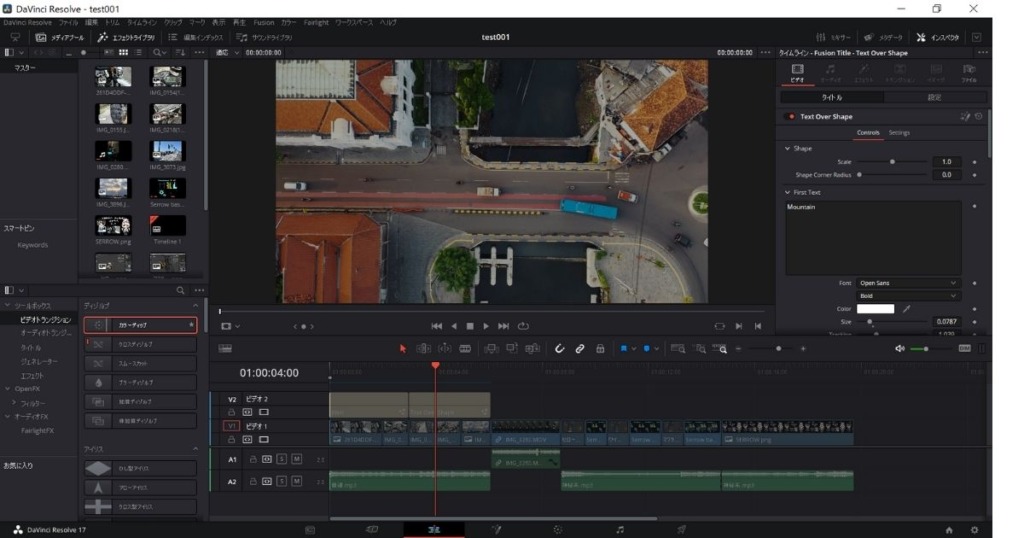Screen dimensions: 1024x538
Task: Collapse the Shape section in inspector
Action: click(x=787, y=148)
